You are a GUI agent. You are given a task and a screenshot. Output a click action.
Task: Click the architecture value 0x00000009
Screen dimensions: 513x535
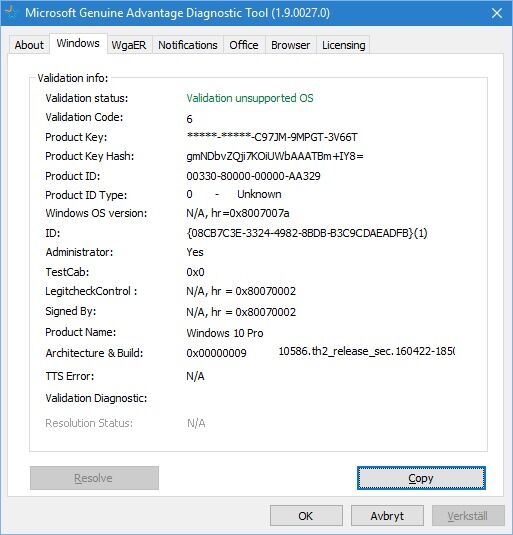pos(216,353)
